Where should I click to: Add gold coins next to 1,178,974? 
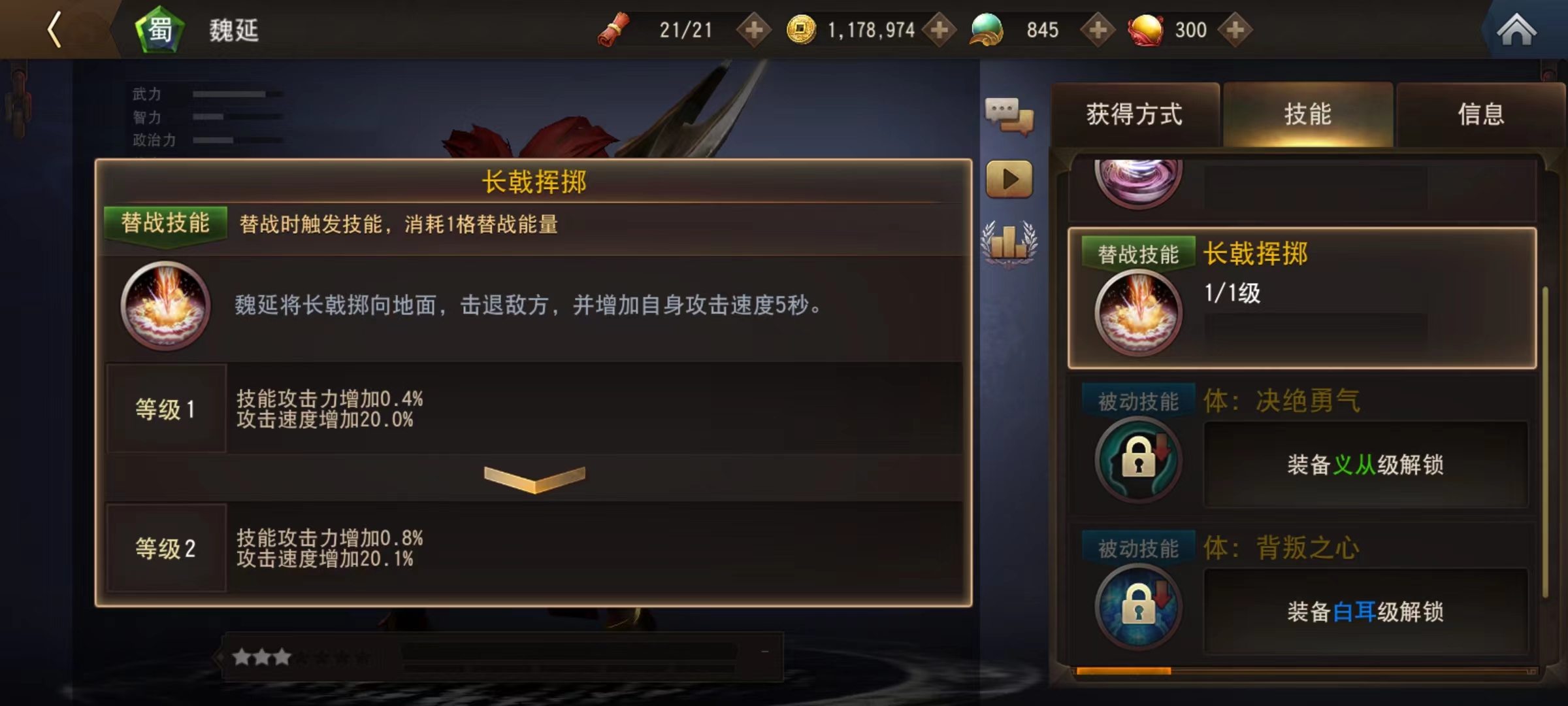[939, 29]
